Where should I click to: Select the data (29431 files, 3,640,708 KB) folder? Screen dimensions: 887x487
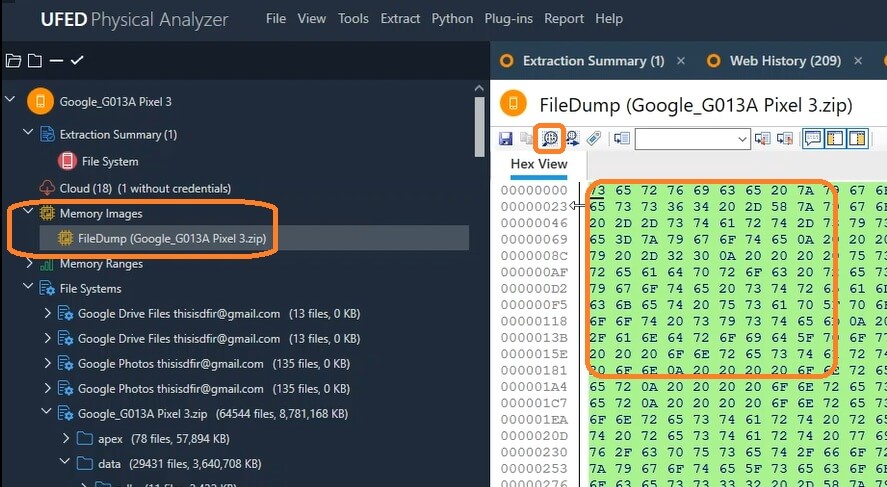[x=179, y=464]
